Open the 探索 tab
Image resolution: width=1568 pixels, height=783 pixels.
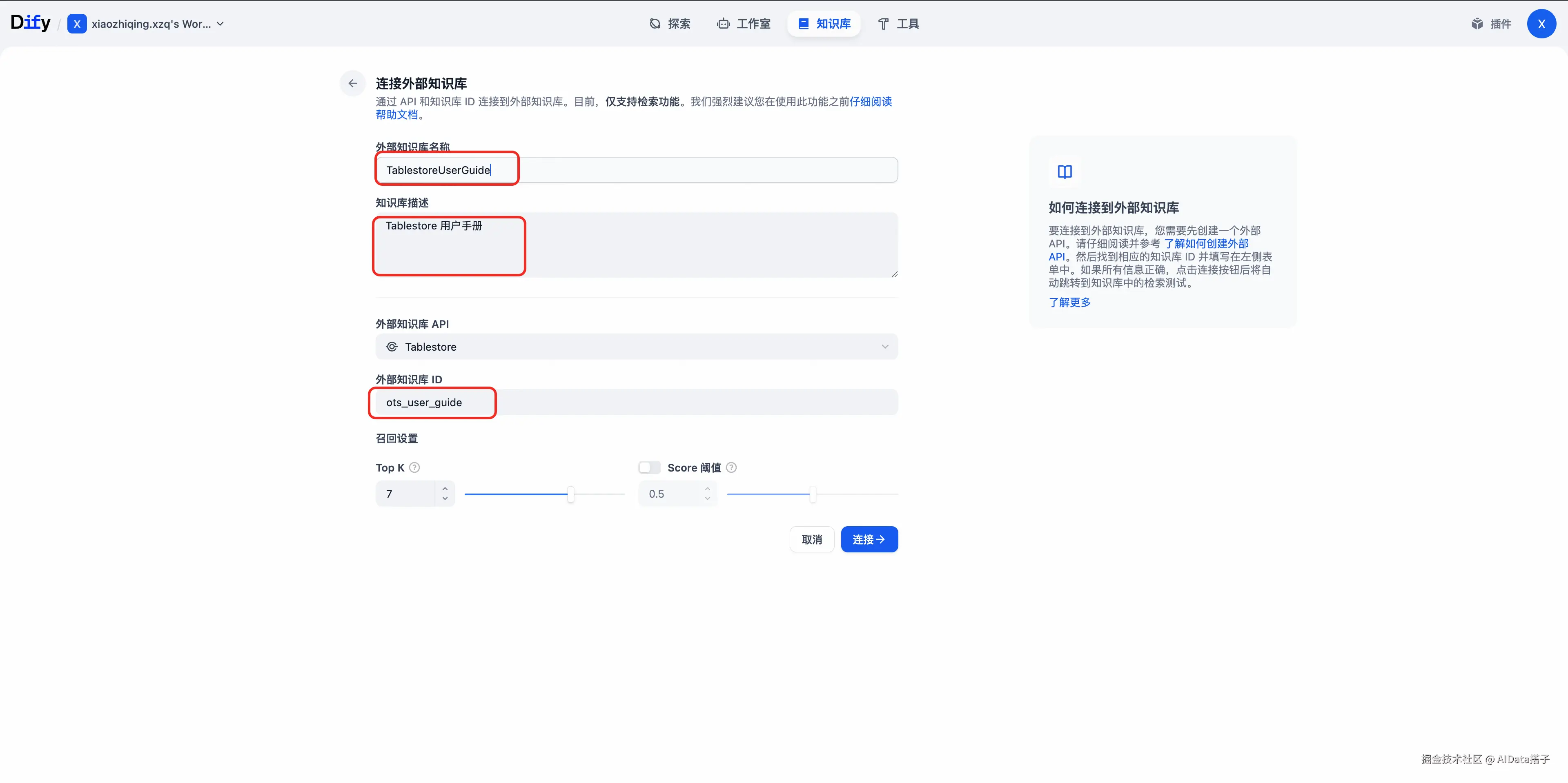(670, 24)
